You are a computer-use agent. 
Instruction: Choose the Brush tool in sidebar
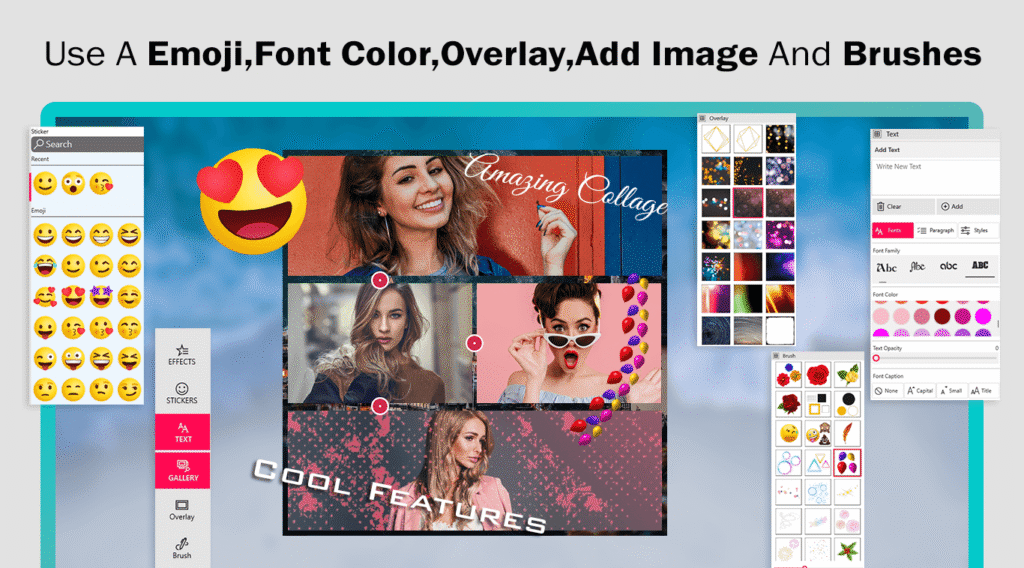coord(182,548)
